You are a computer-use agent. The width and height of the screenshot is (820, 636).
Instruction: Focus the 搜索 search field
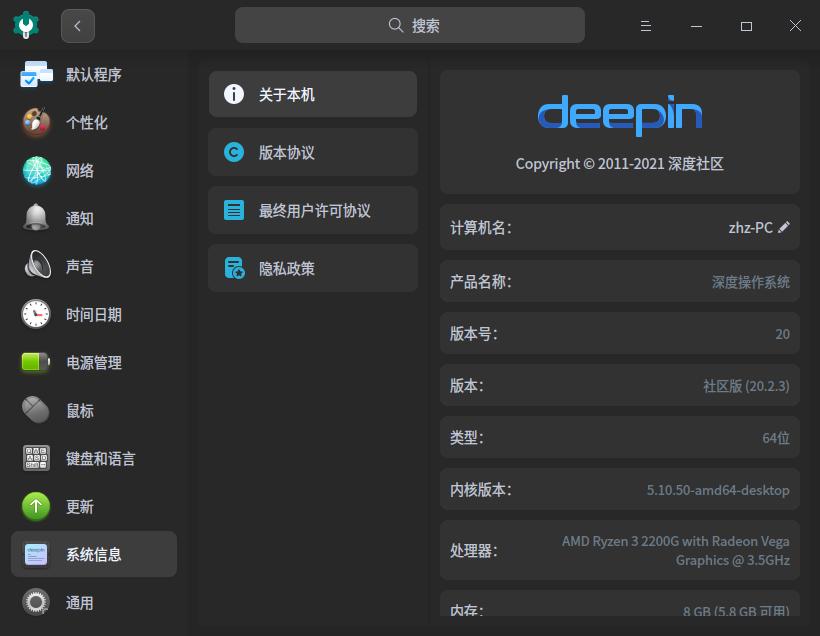click(x=409, y=25)
